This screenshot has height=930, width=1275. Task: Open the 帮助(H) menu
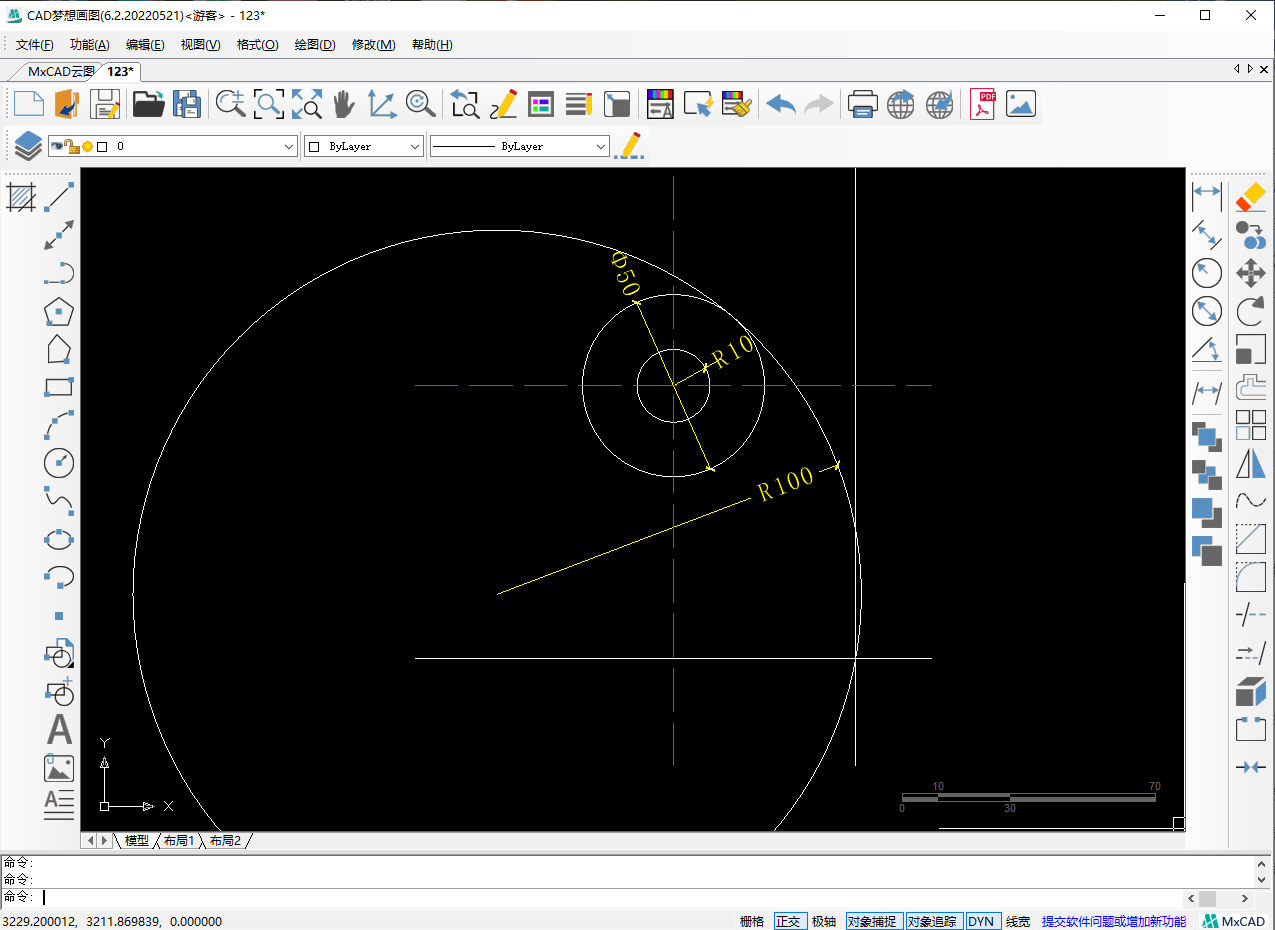(x=432, y=45)
